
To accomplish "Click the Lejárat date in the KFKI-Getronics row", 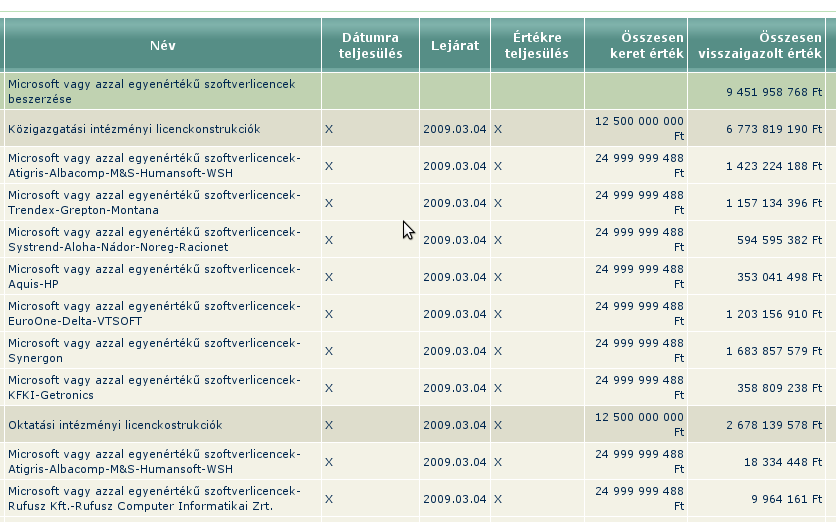I will point(455,388).
